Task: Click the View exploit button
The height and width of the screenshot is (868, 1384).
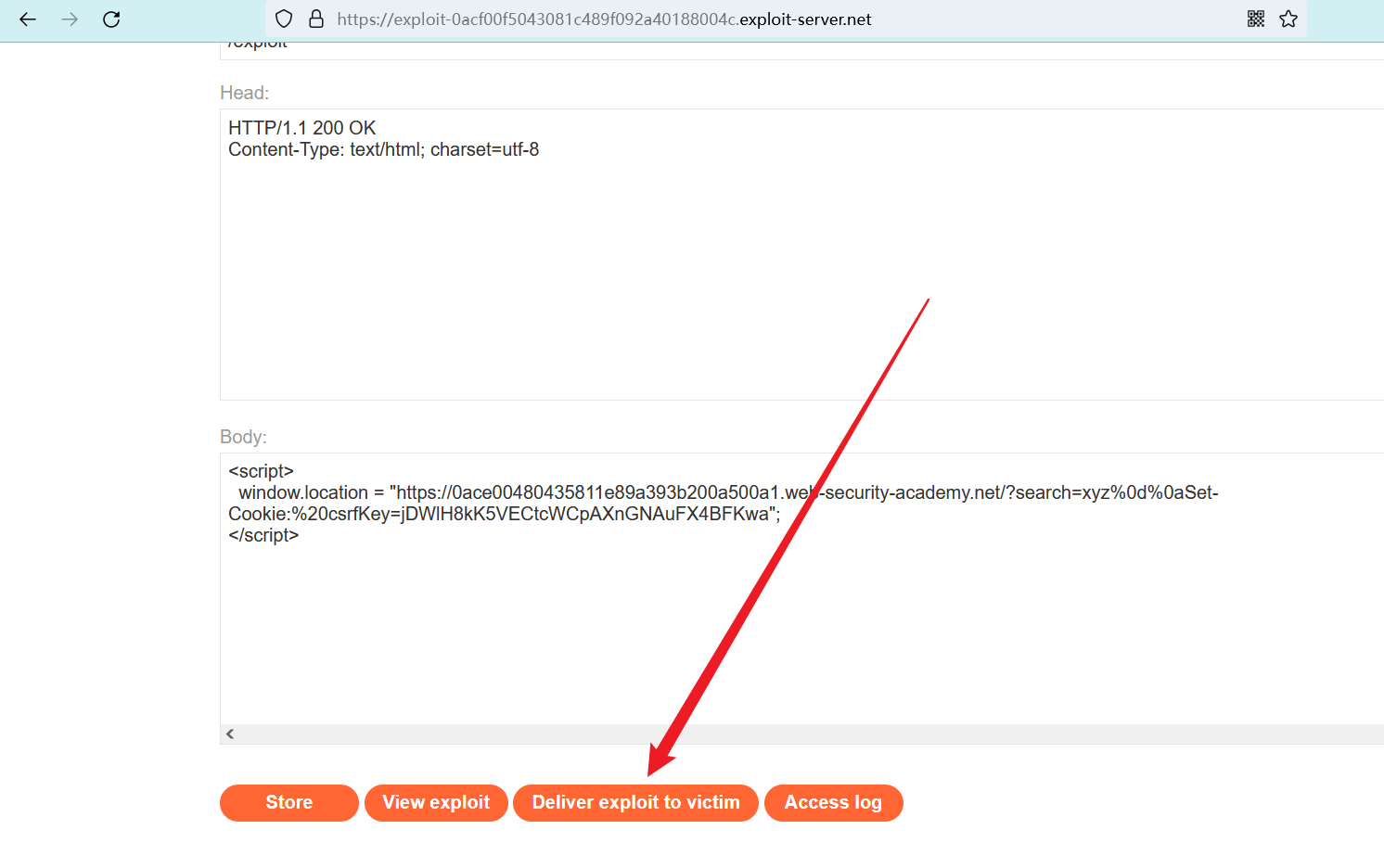Action: coord(436,803)
